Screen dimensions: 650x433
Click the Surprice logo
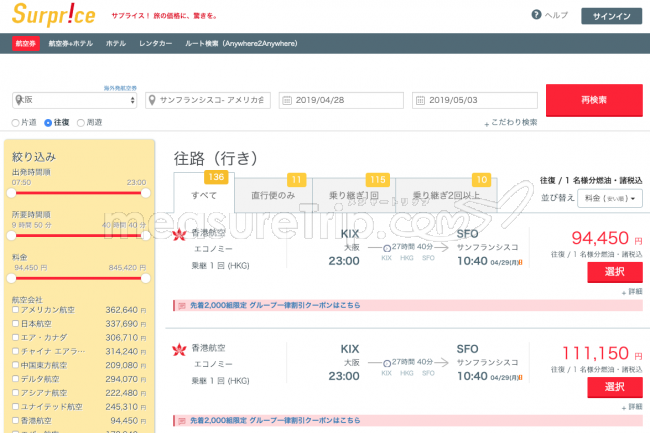point(54,15)
